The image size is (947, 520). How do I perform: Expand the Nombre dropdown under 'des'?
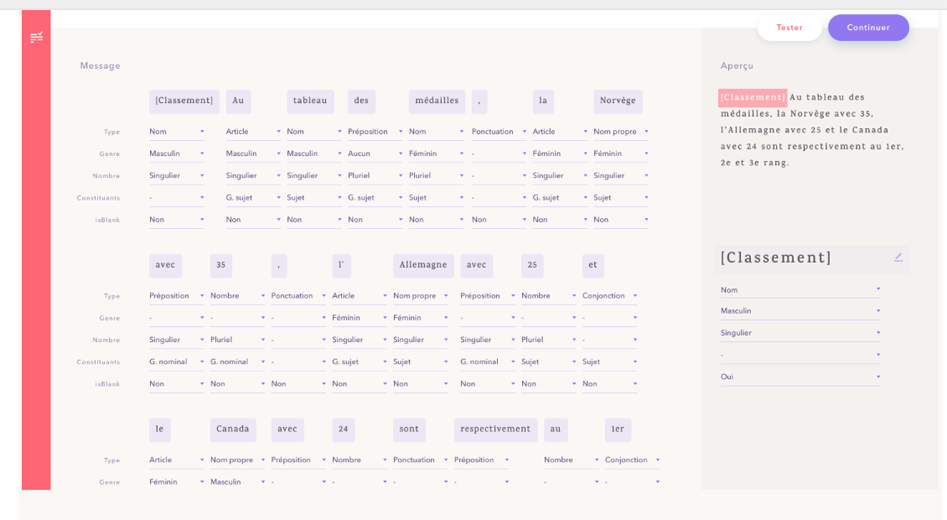pyautogui.click(x=376, y=176)
